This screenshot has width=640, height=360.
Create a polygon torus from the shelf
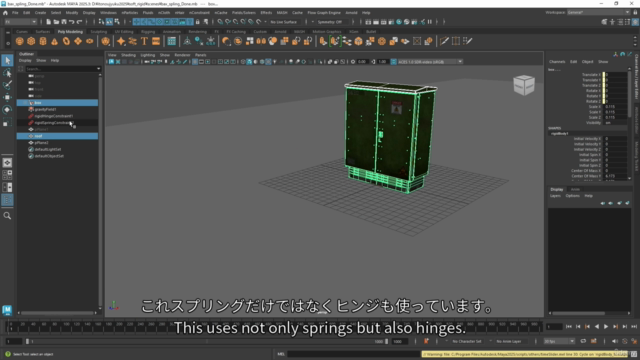[x=66, y=41]
